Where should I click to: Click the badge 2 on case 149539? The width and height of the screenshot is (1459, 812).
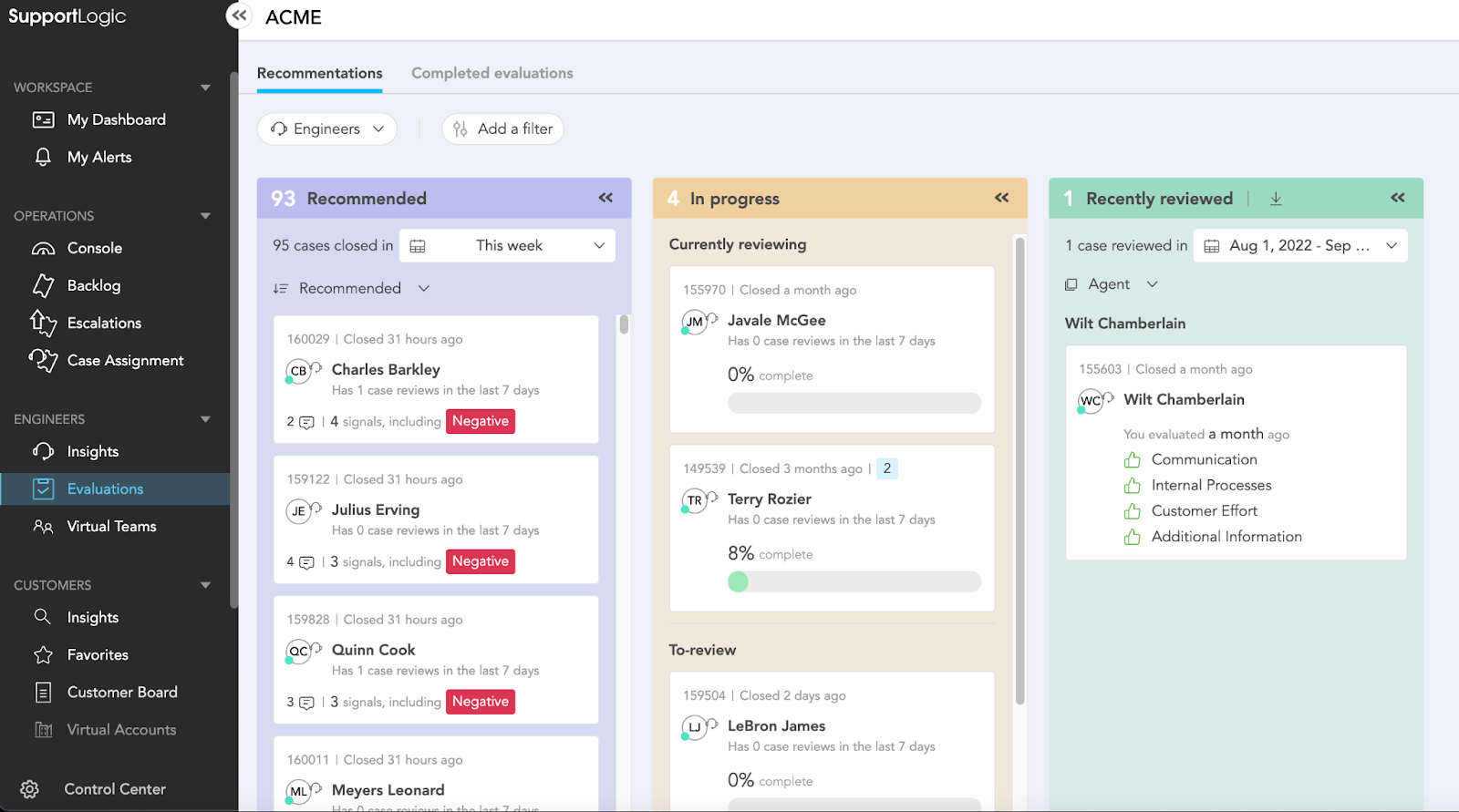pyautogui.click(x=887, y=468)
